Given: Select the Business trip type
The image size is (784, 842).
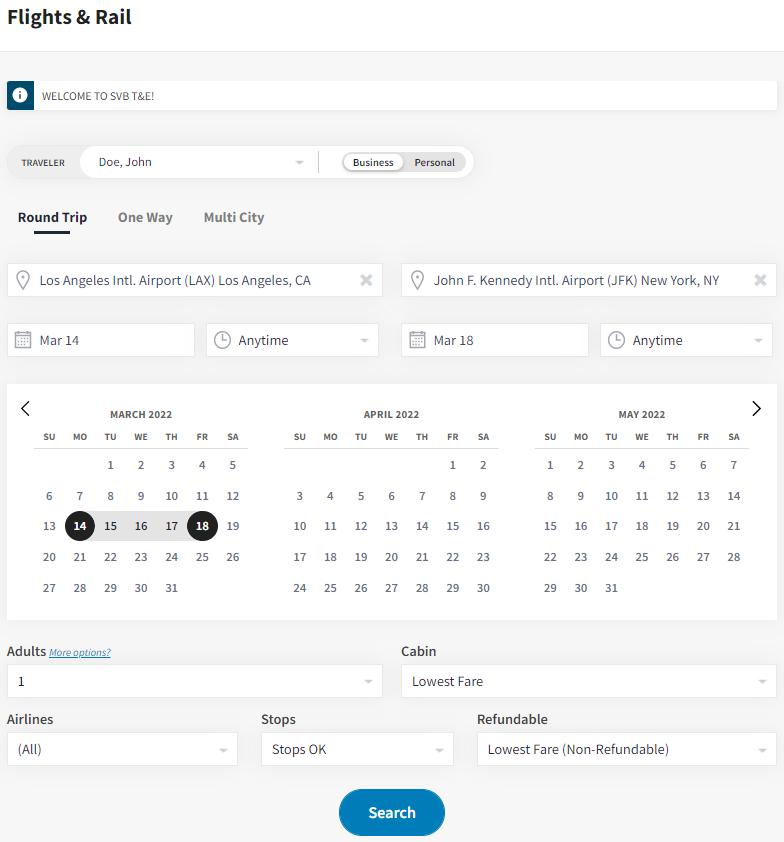Looking at the screenshot, I should [373, 162].
